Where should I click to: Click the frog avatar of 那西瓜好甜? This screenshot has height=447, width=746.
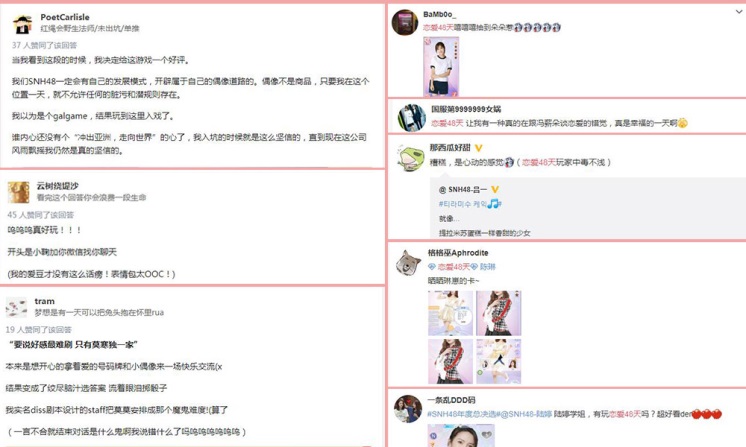coord(411,157)
